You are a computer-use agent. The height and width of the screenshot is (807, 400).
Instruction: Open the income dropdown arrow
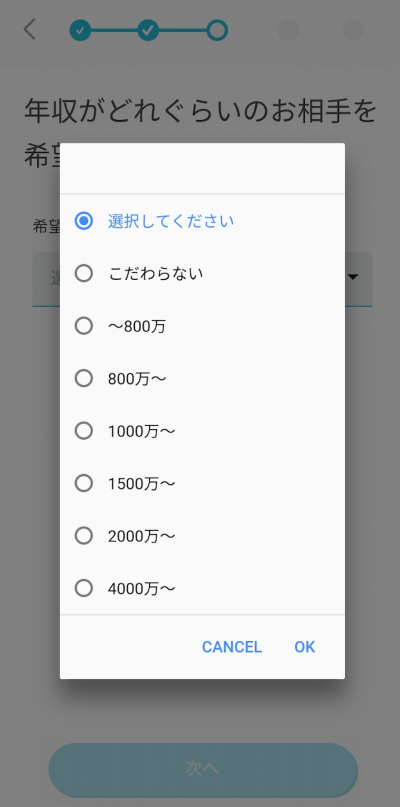click(353, 277)
